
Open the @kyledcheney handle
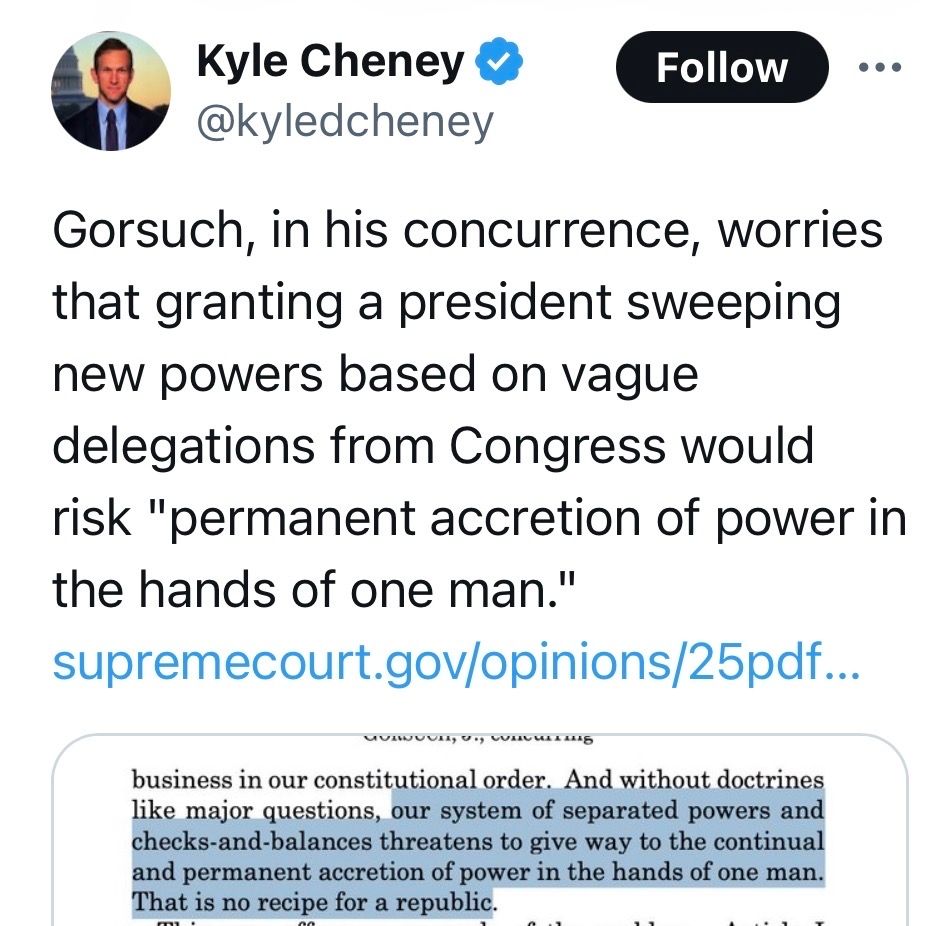click(x=345, y=122)
